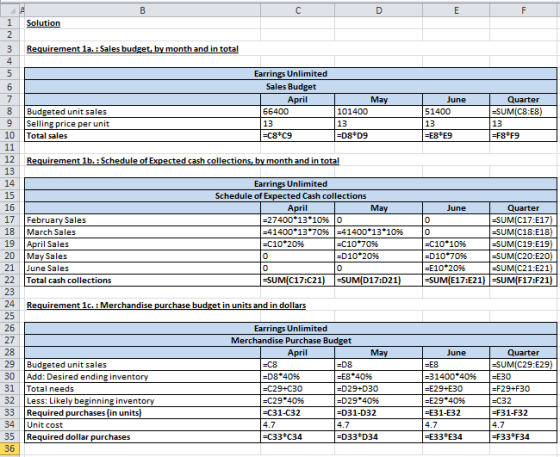Click the select-all corner triangle
The image size is (560, 457).
(x=9, y=11)
